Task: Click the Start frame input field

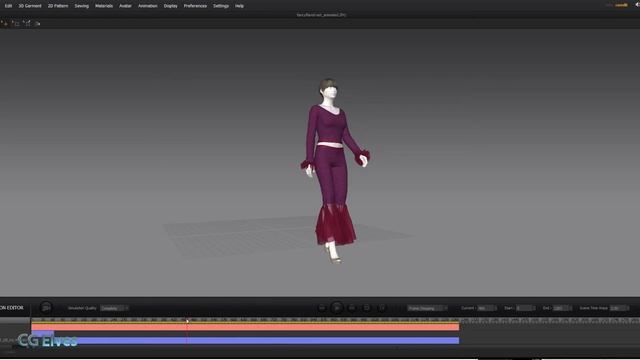Action: (524, 308)
